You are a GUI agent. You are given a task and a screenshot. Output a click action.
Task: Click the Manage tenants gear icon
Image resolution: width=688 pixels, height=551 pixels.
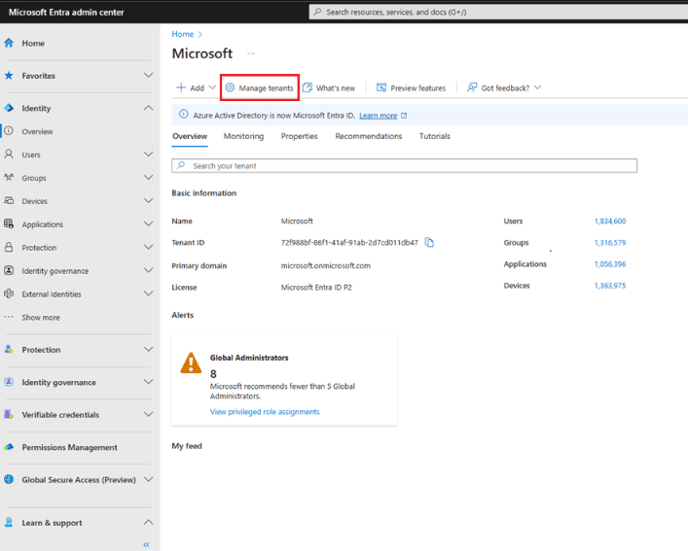point(230,88)
